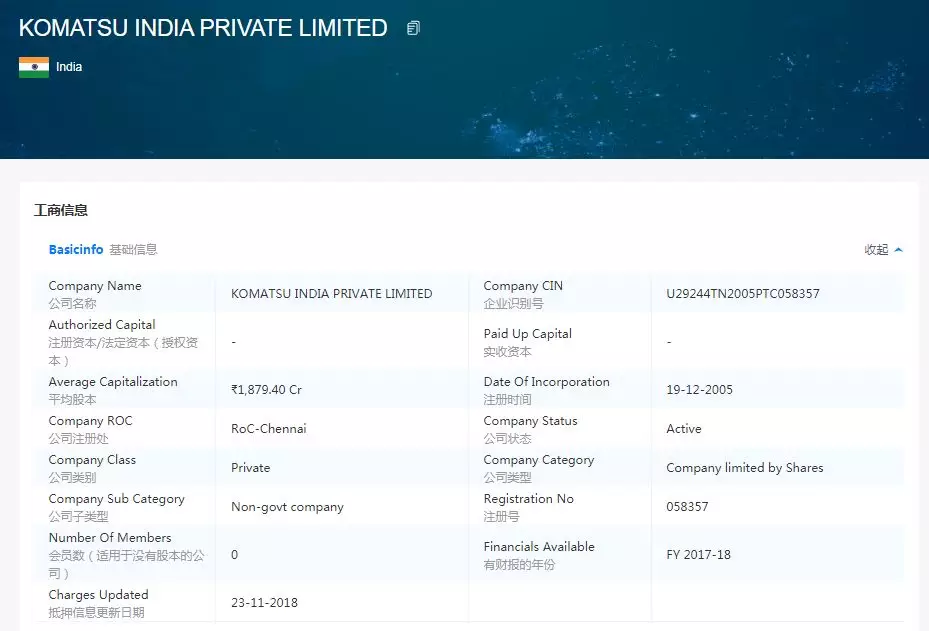This screenshot has width=929, height=631.
Task: Select the CIN value U29244TN2005PTC058357
Action: coord(743,294)
